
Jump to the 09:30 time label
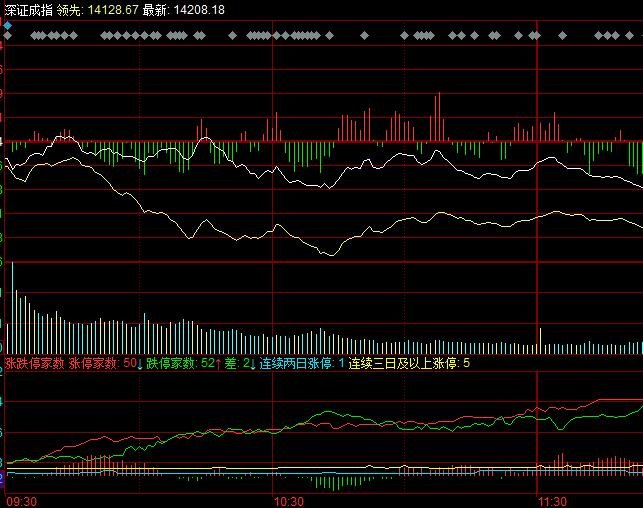[22, 499]
